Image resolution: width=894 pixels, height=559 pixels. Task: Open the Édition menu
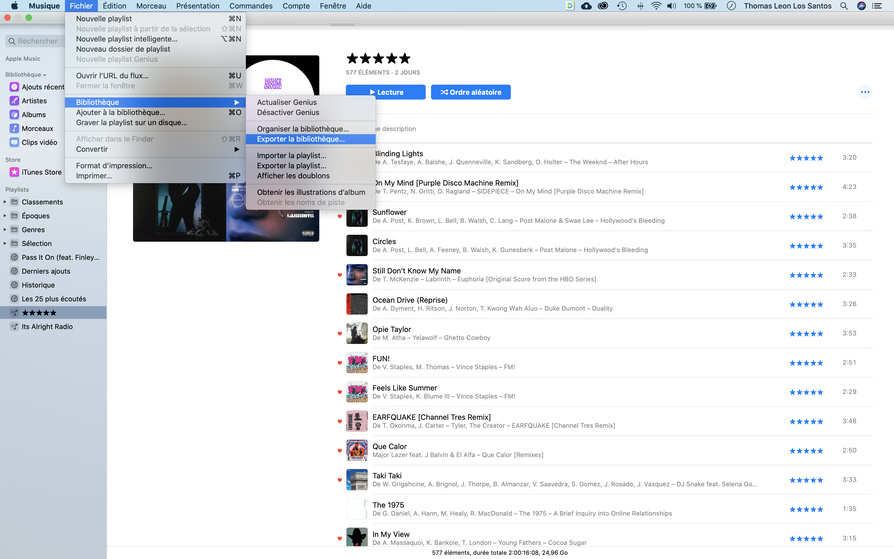(114, 6)
